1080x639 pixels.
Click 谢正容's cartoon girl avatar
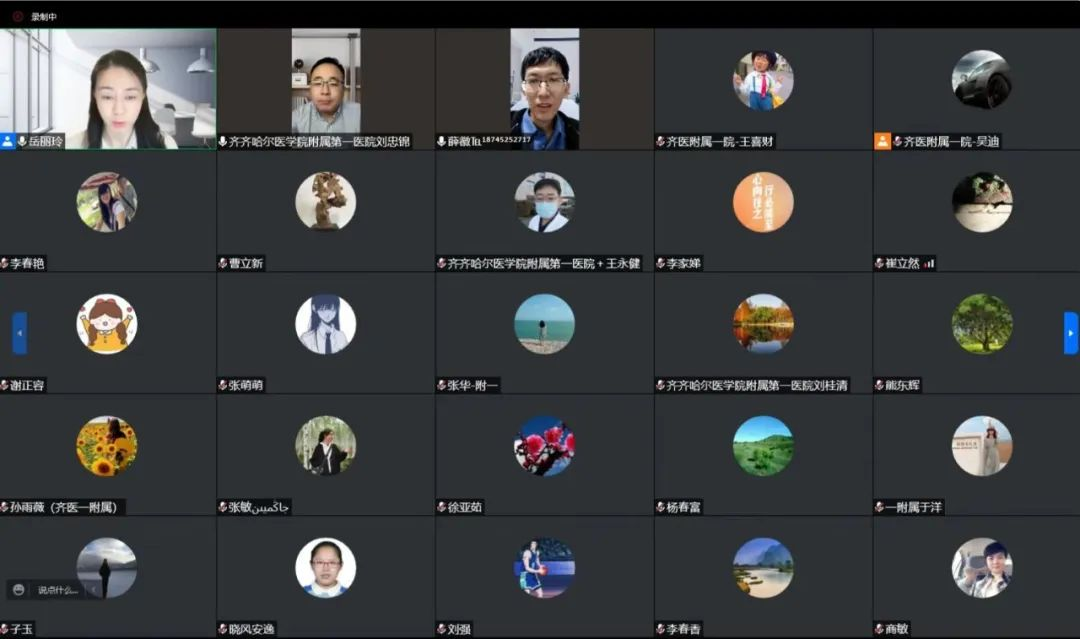pyautogui.click(x=107, y=324)
